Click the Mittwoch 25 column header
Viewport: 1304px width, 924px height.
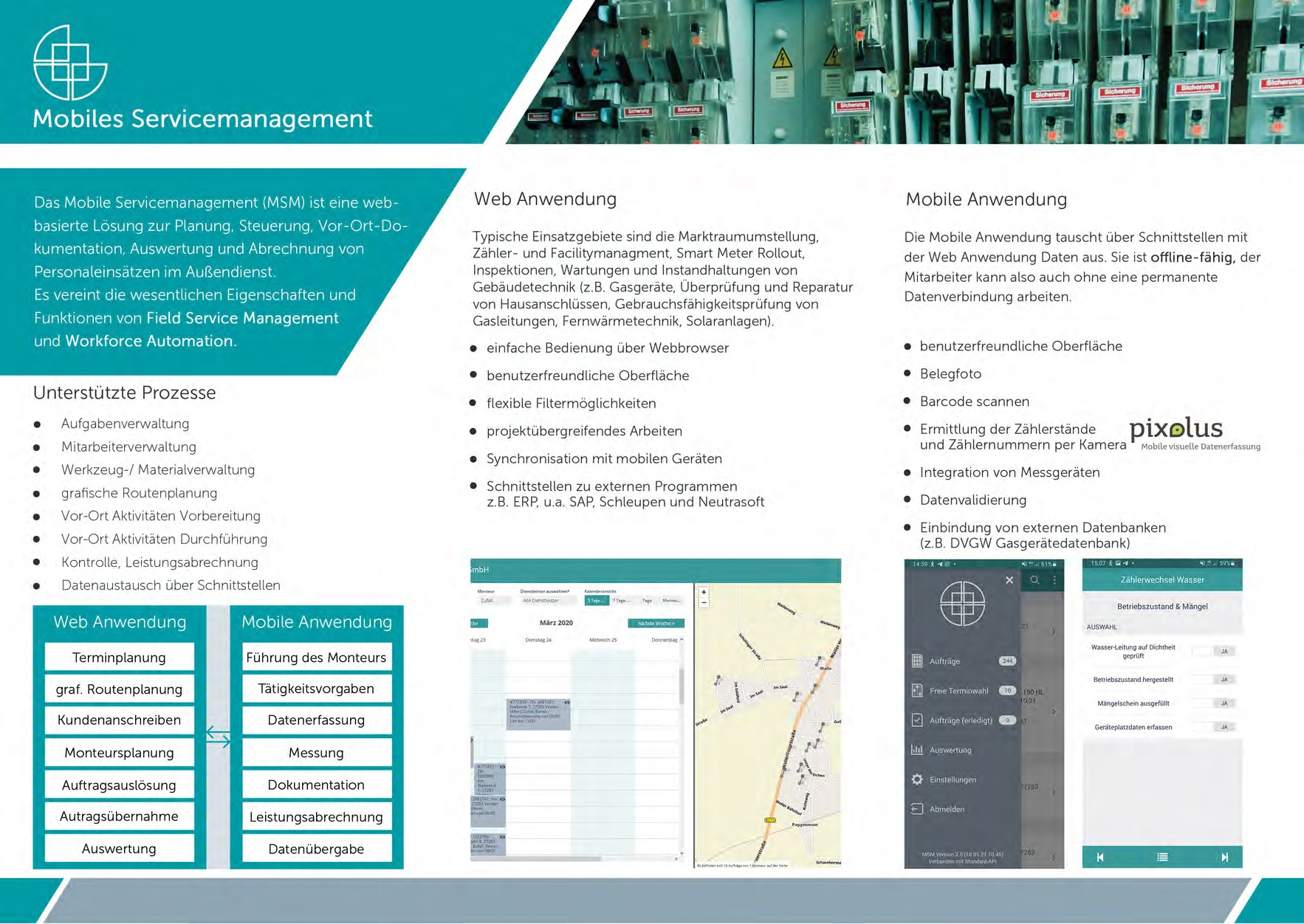[x=603, y=640]
